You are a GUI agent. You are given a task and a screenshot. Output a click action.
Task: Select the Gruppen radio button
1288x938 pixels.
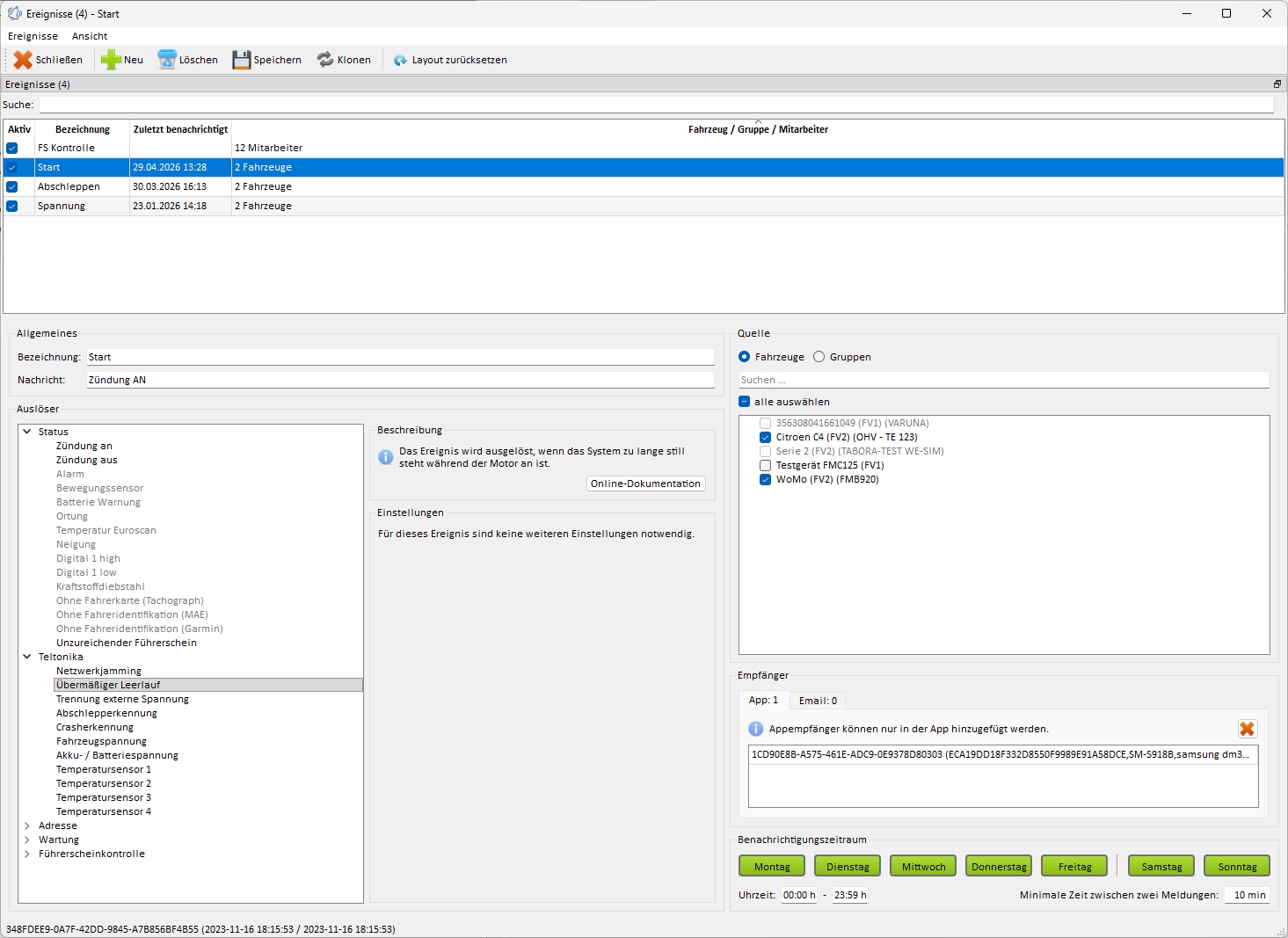click(819, 357)
